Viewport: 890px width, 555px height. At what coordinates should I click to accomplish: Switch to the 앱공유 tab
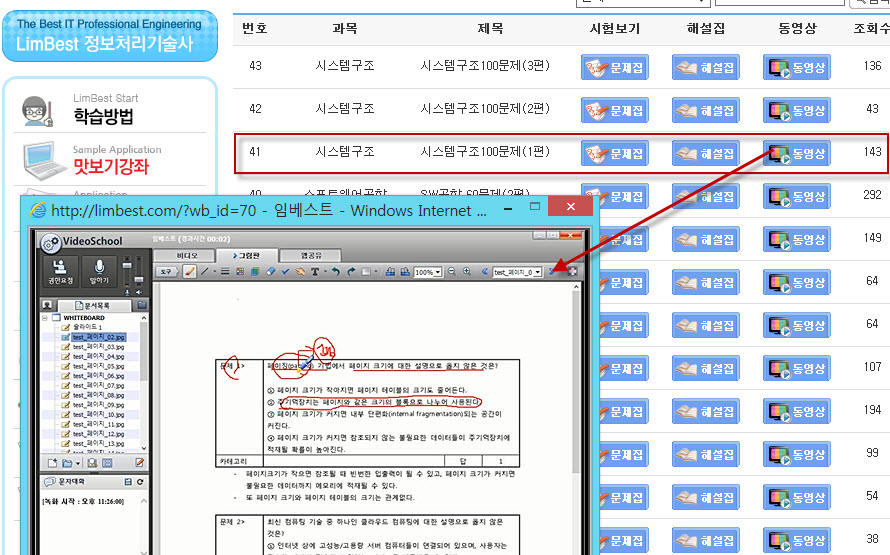click(311, 255)
